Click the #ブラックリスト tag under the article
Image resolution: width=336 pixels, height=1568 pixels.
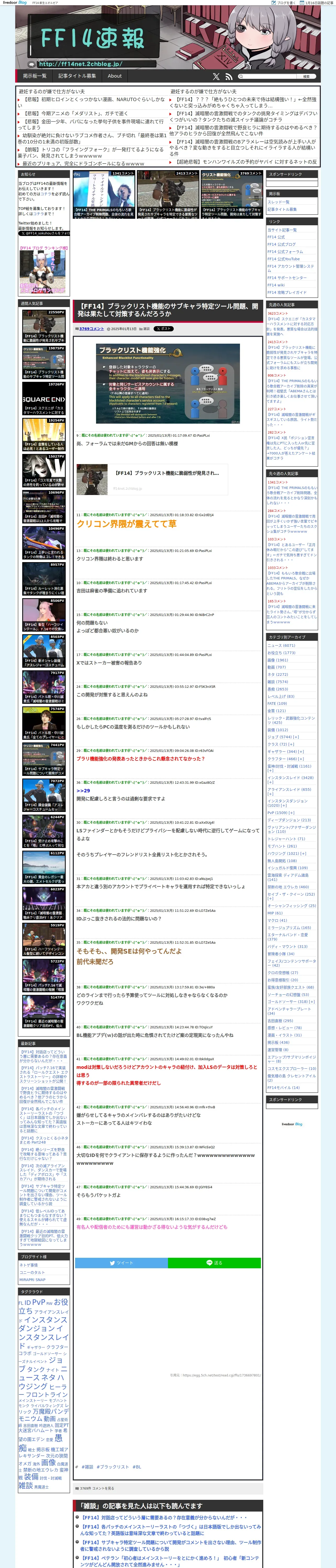112,1467
